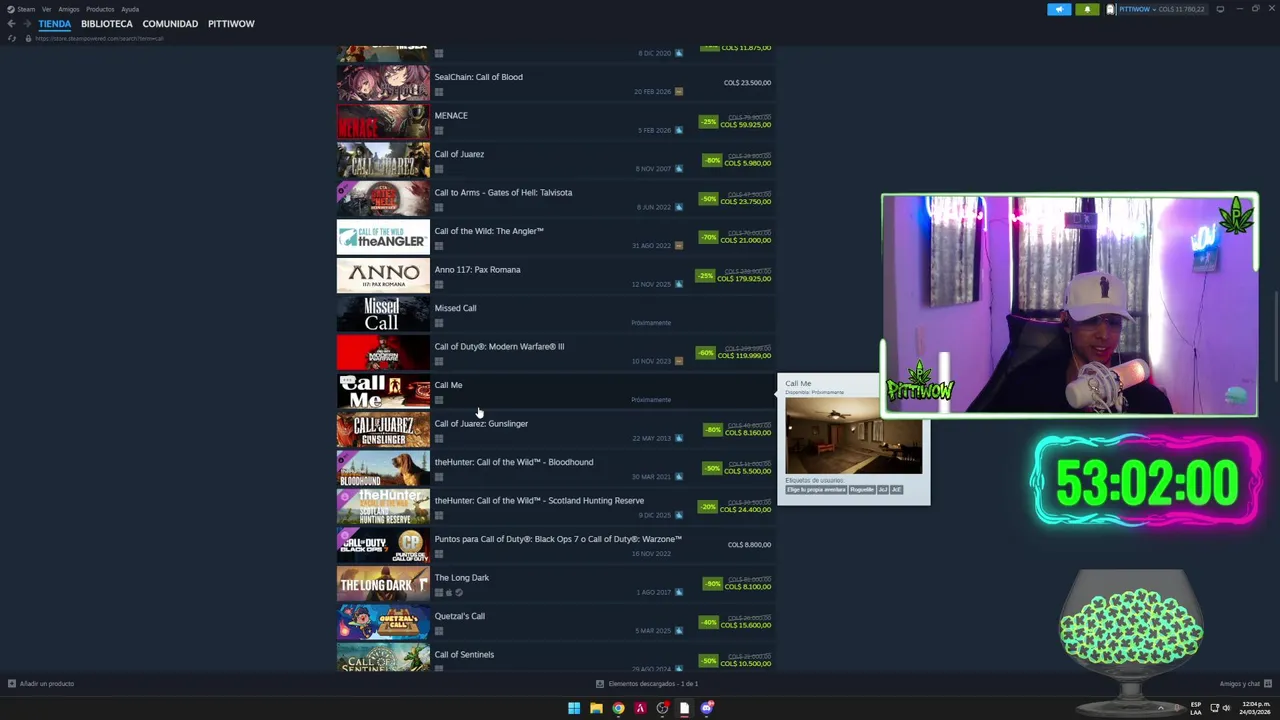Open Call of Juarez search result

555,160
